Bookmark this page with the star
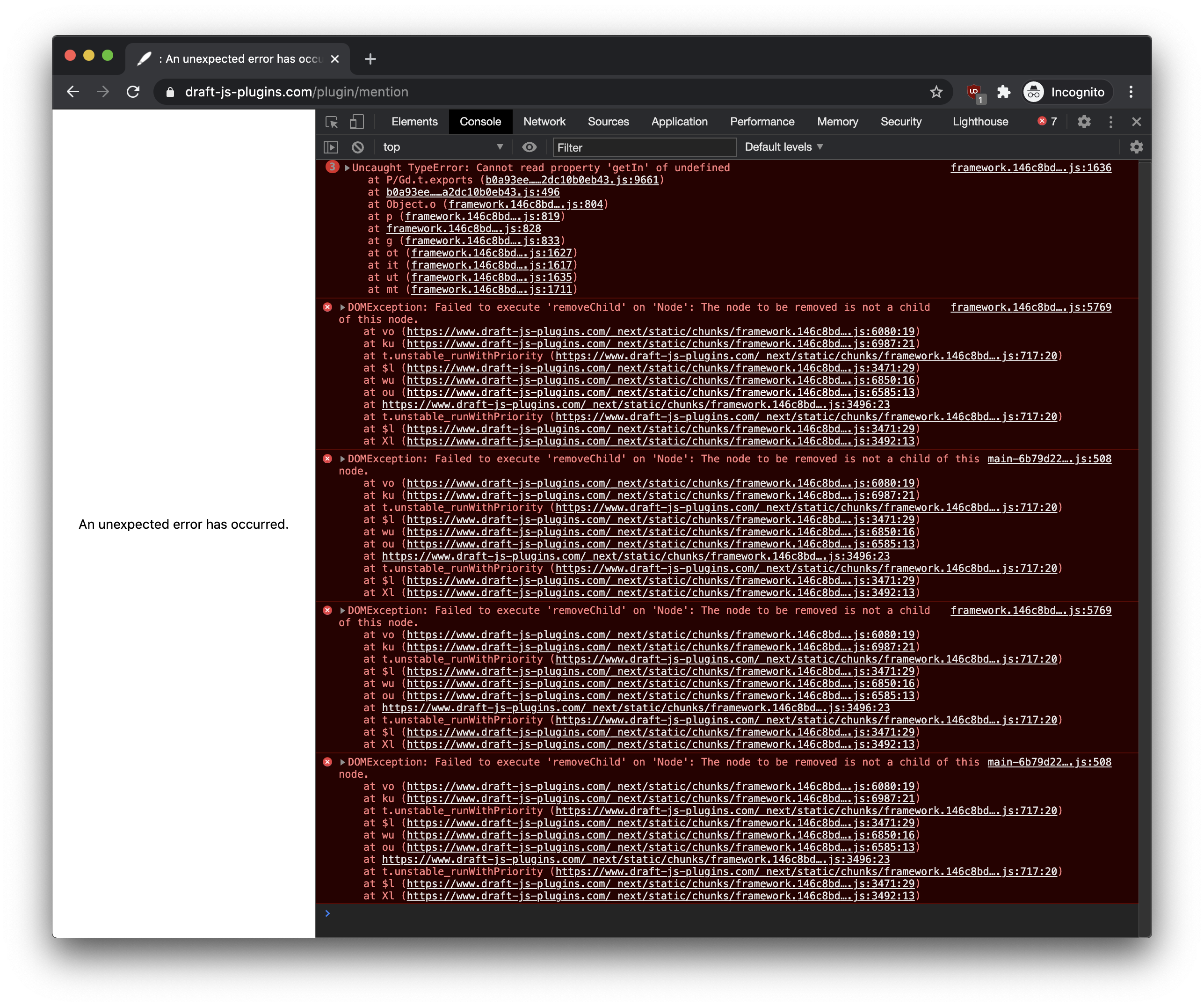This screenshot has height=1007, width=1204. click(937, 92)
